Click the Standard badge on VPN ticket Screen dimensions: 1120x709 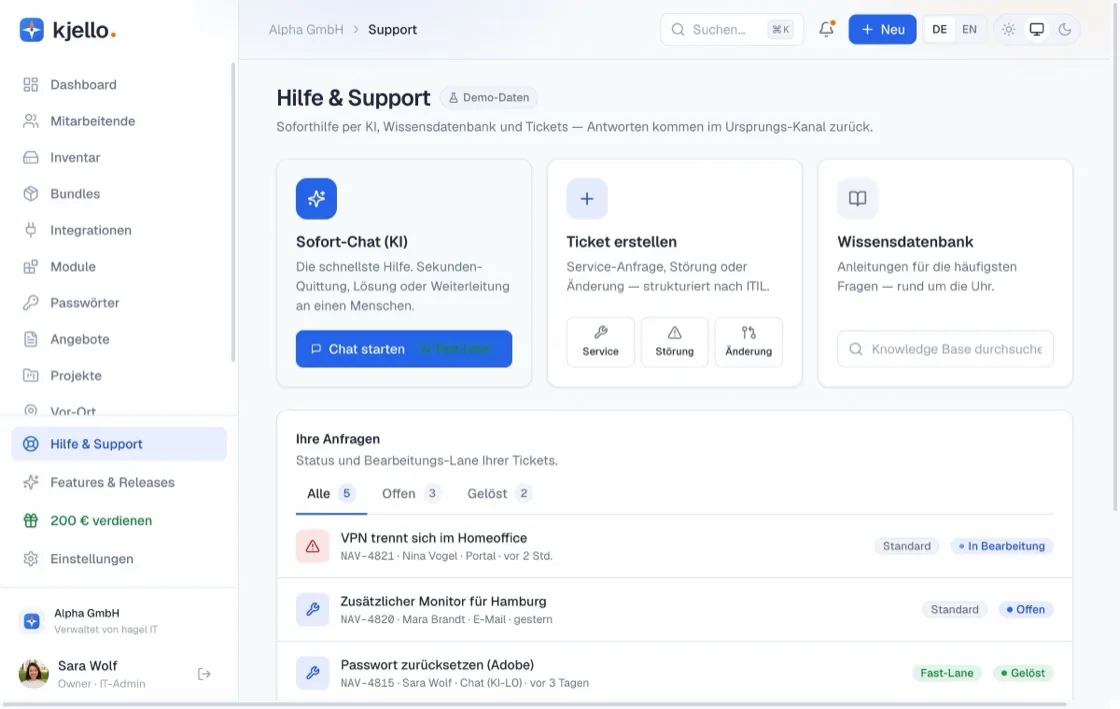click(x=906, y=546)
